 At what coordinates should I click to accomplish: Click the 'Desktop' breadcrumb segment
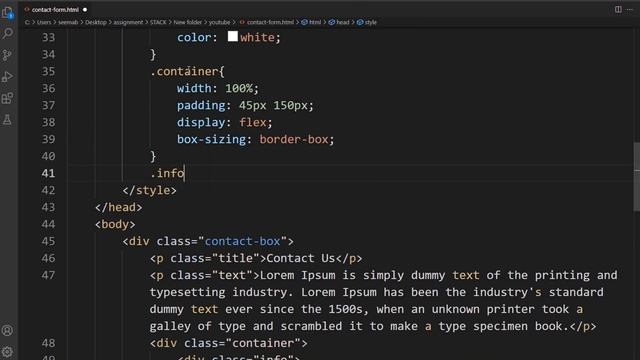click(x=96, y=22)
